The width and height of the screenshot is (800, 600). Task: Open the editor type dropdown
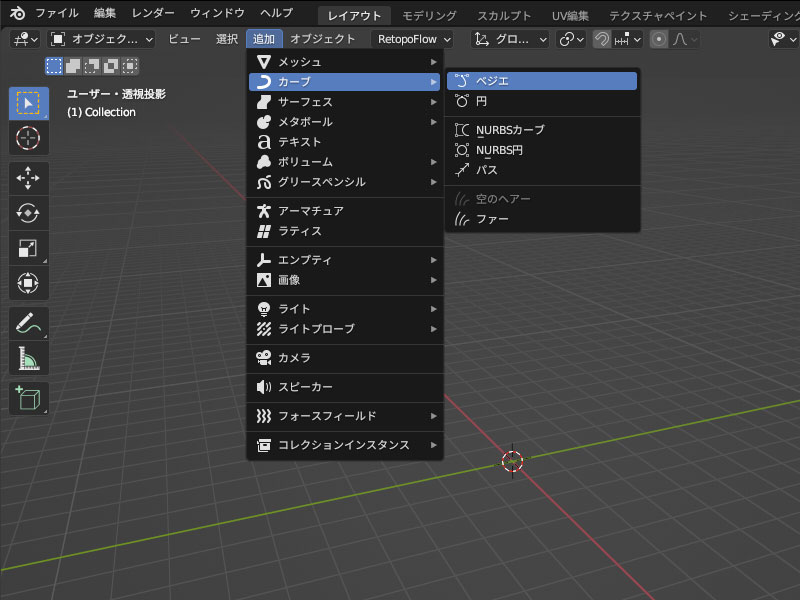click(x=25, y=39)
